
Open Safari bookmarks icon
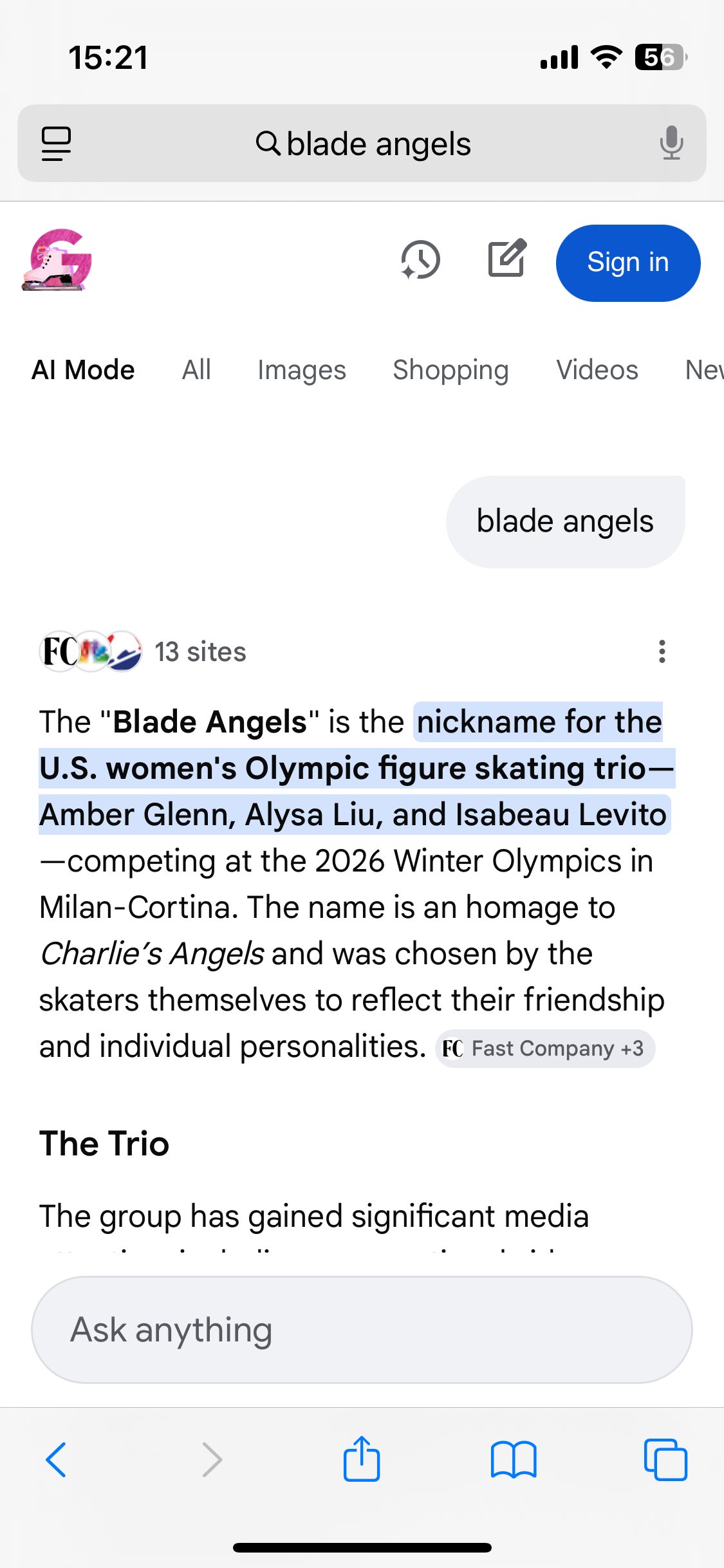click(x=513, y=1459)
